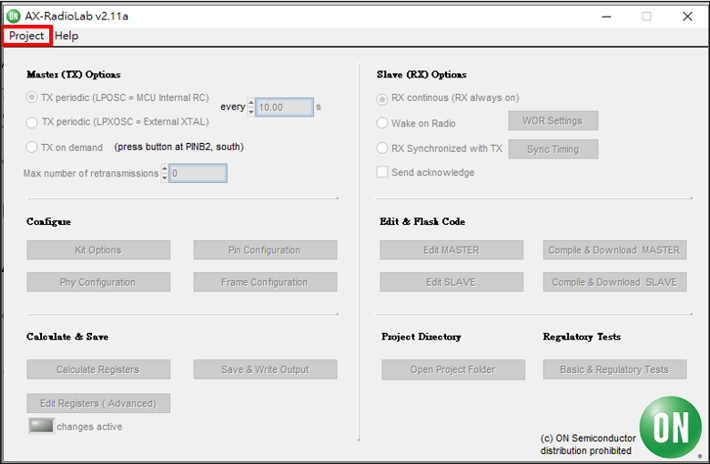Open Phy Configuration
This screenshot has width=710, height=464.
98,282
